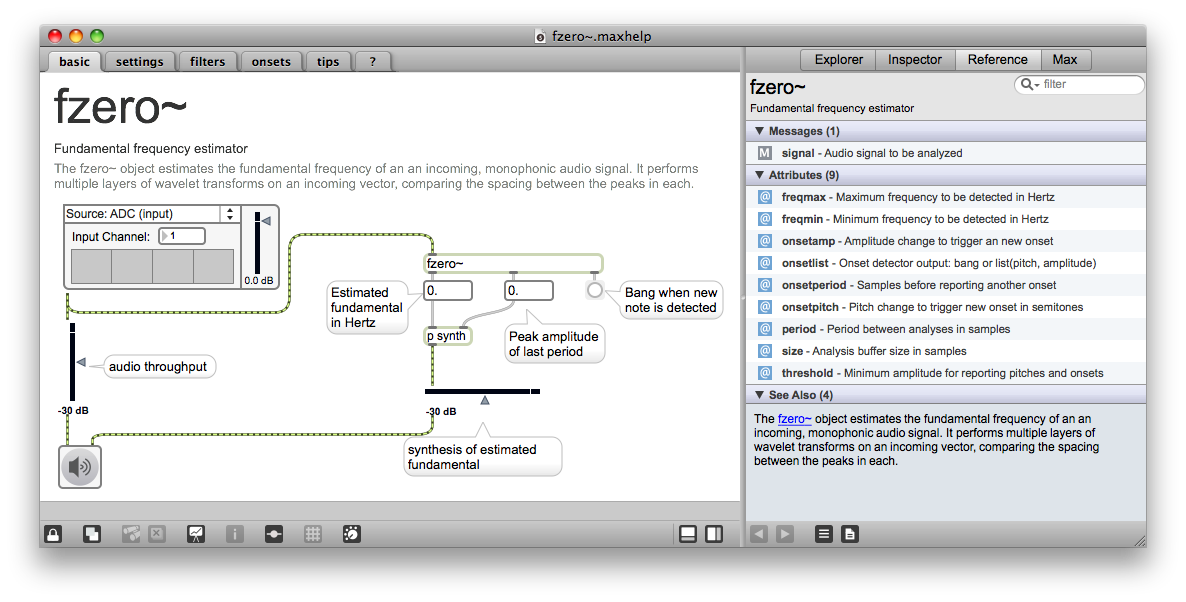Open new view via overlapping squares icon

[x=92, y=534]
